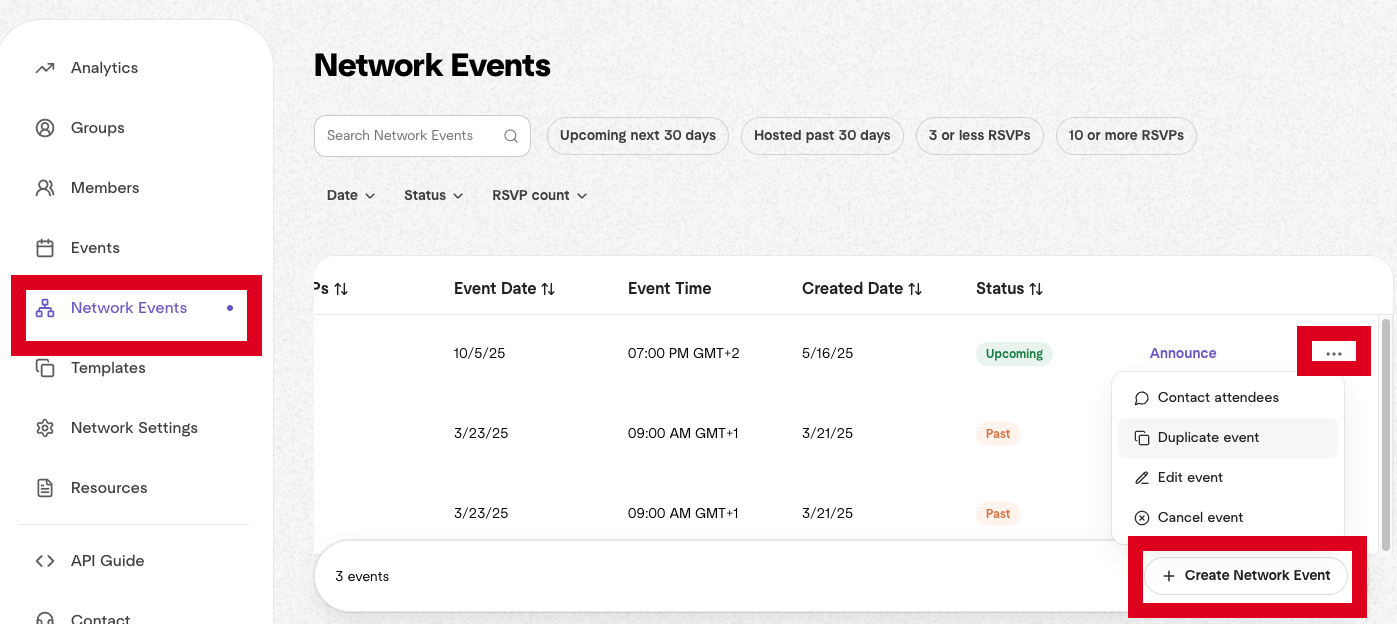The width and height of the screenshot is (1397, 624).
Task: Click the Events calendar icon
Action: tap(45, 248)
